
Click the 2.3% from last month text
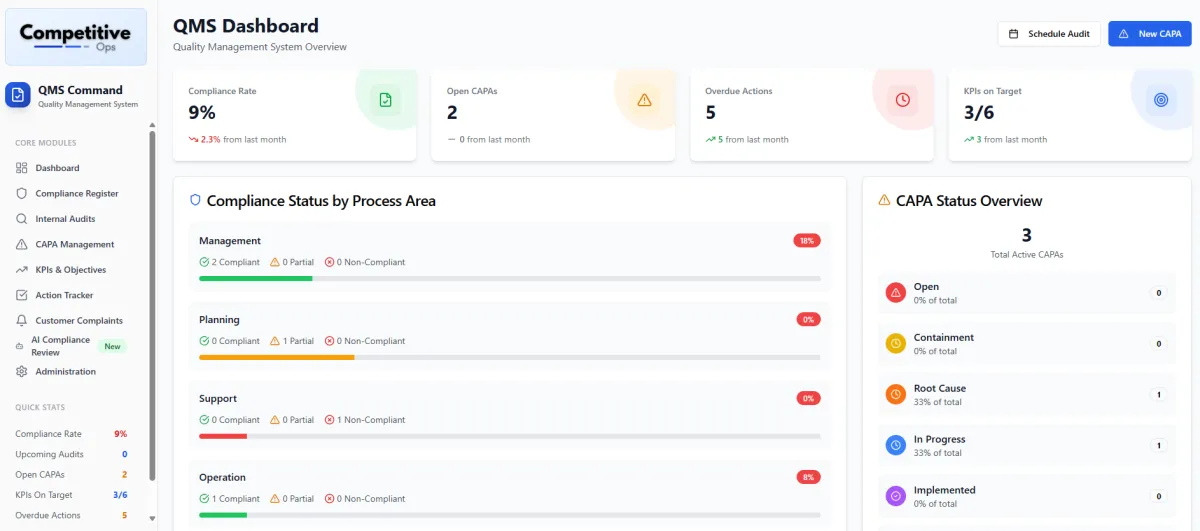pos(243,140)
